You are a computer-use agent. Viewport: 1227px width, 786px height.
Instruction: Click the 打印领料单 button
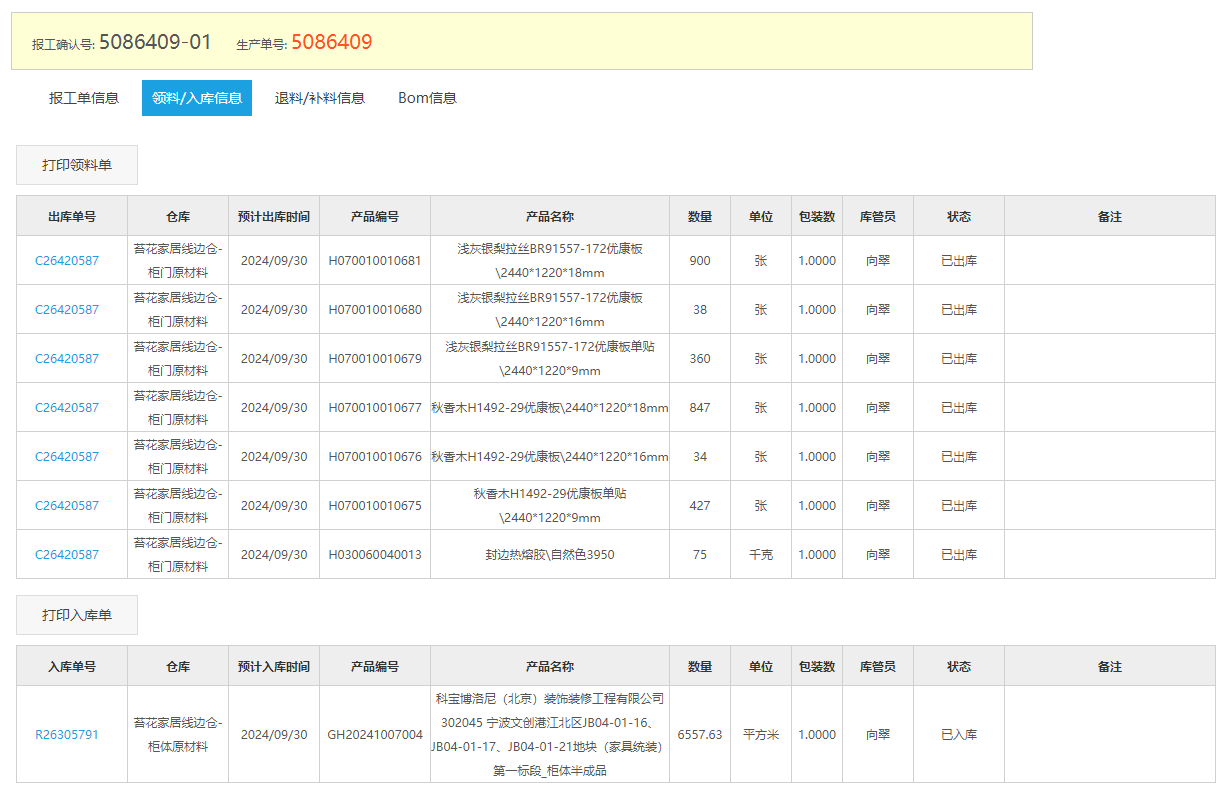pos(76,164)
